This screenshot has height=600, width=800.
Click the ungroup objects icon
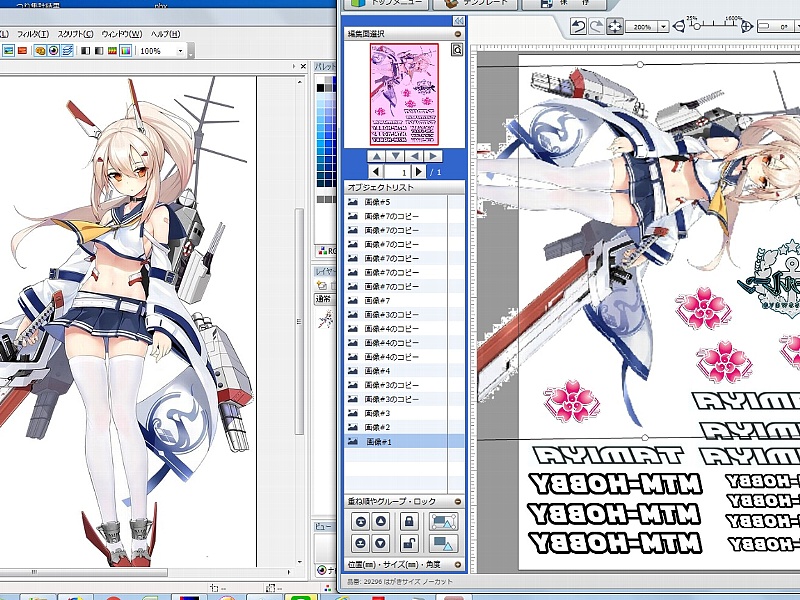coord(443,543)
